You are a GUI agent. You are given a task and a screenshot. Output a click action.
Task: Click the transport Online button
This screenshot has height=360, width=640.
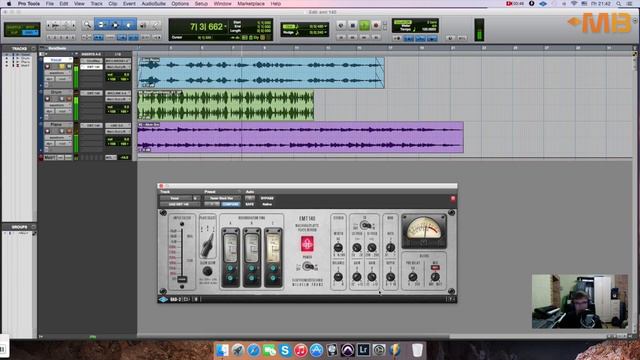click(341, 25)
